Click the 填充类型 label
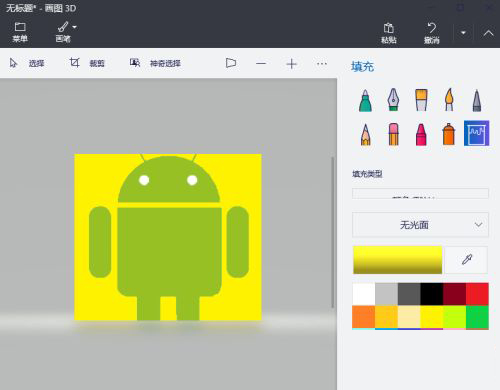Viewport: 500px width, 390px height. tap(367, 174)
